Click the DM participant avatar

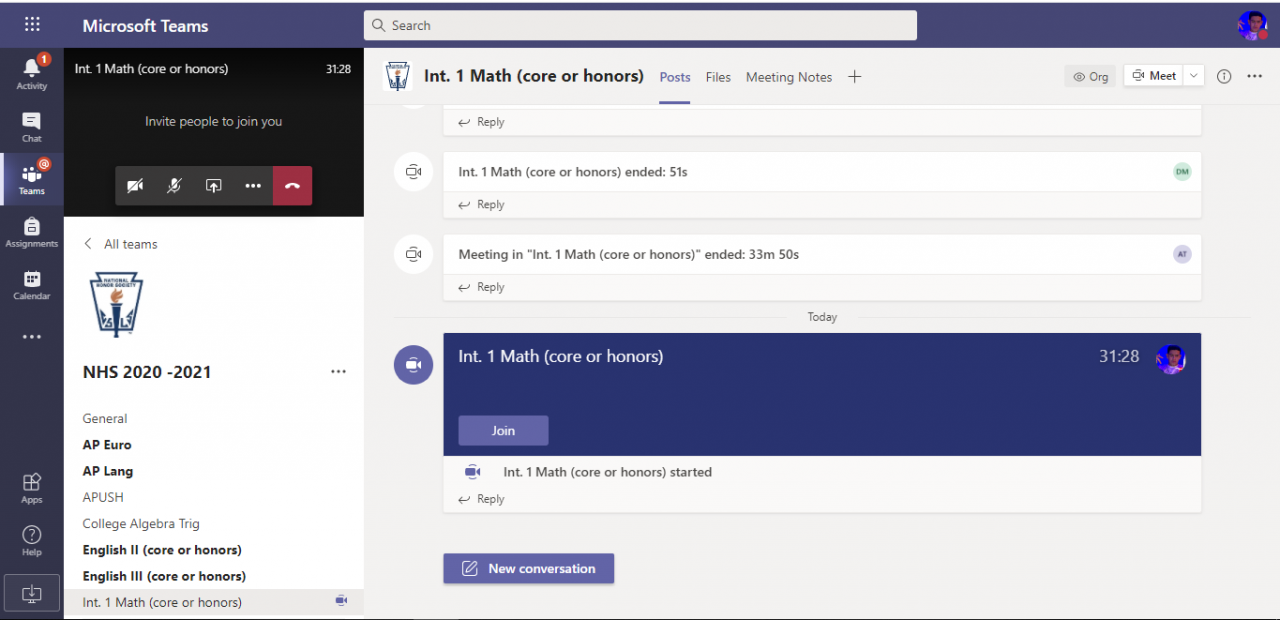click(x=1182, y=172)
